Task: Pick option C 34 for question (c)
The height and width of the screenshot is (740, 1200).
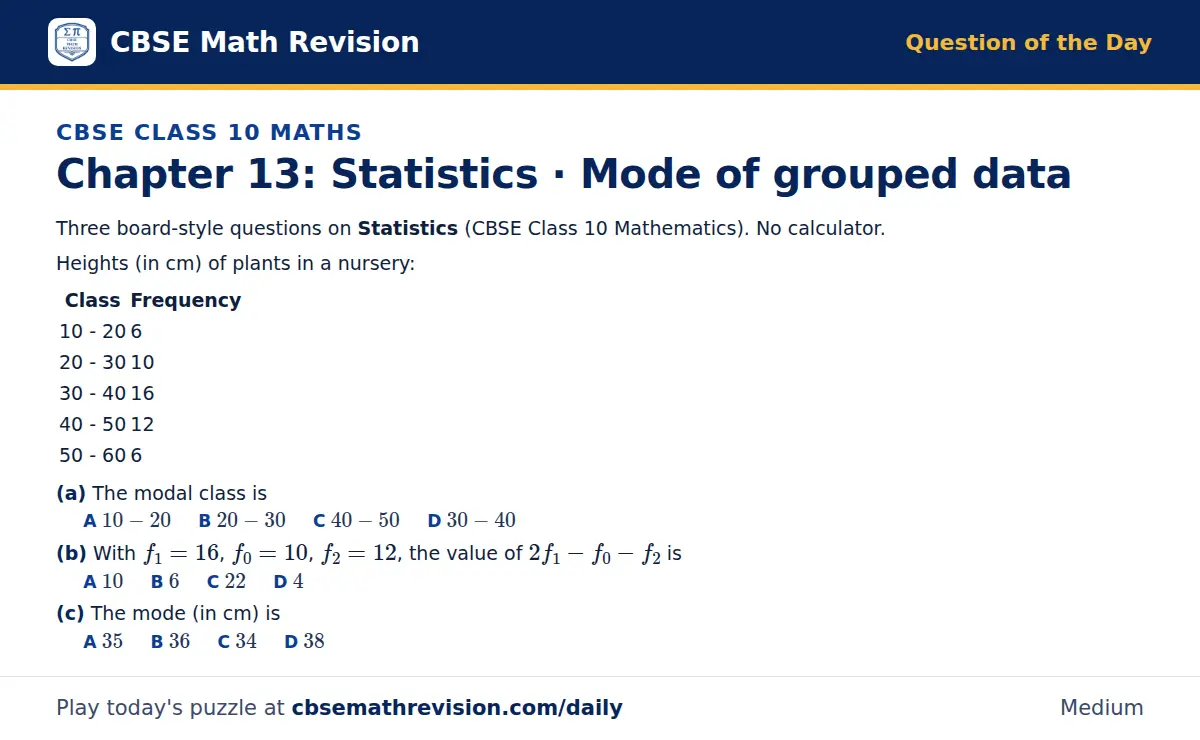Action: point(237,641)
